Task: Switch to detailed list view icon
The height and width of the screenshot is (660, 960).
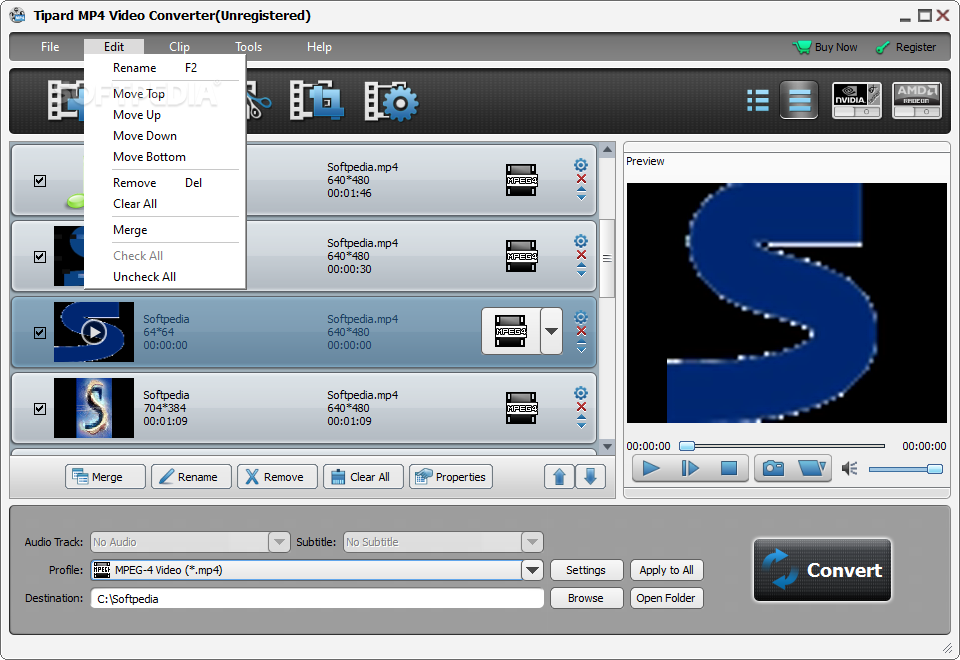Action: tap(799, 100)
